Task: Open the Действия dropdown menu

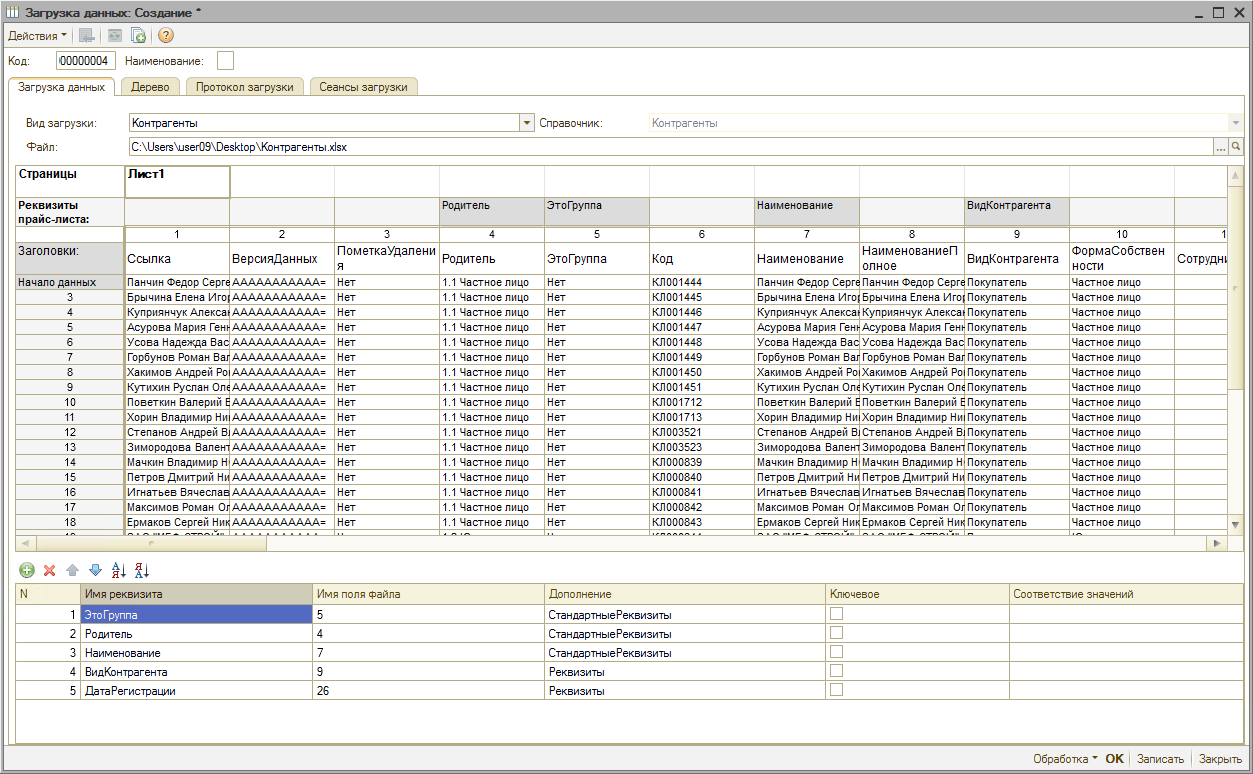Action: pyautogui.click(x=37, y=36)
